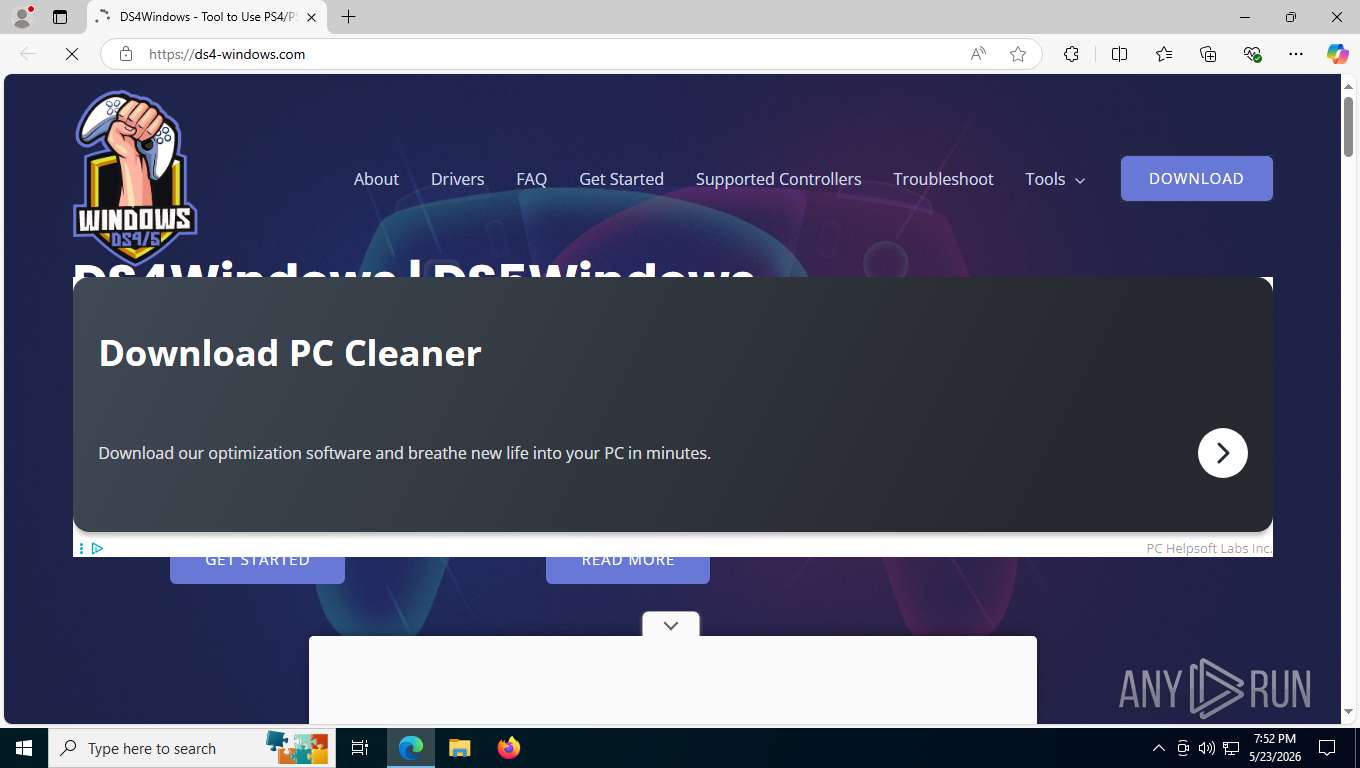Launch the Copilot icon
This screenshot has width=1360, height=768.
pyautogui.click(x=1337, y=54)
